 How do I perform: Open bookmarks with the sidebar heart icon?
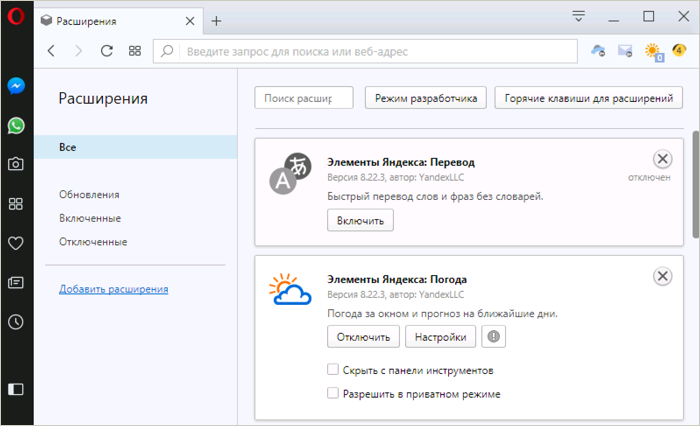(16, 243)
